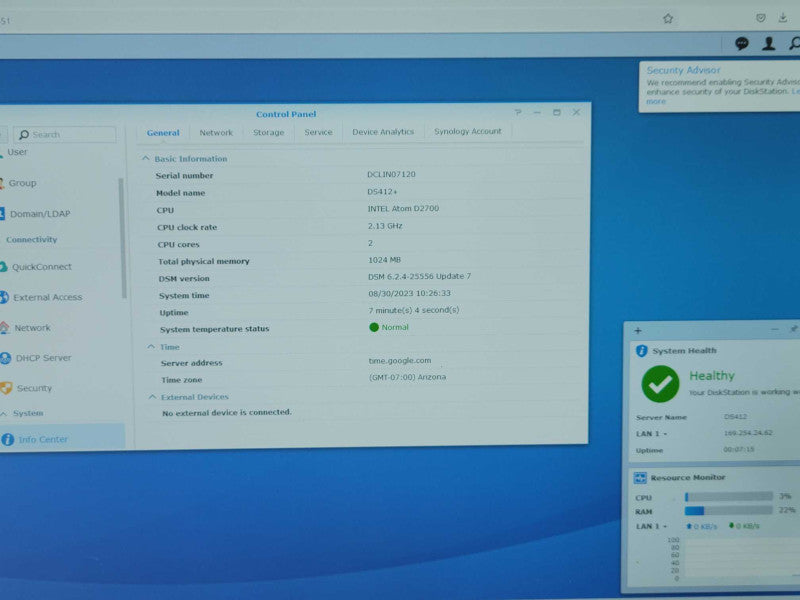The width and height of the screenshot is (800, 600).
Task: Click the Resource Monitor widget icon
Action: [640, 478]
